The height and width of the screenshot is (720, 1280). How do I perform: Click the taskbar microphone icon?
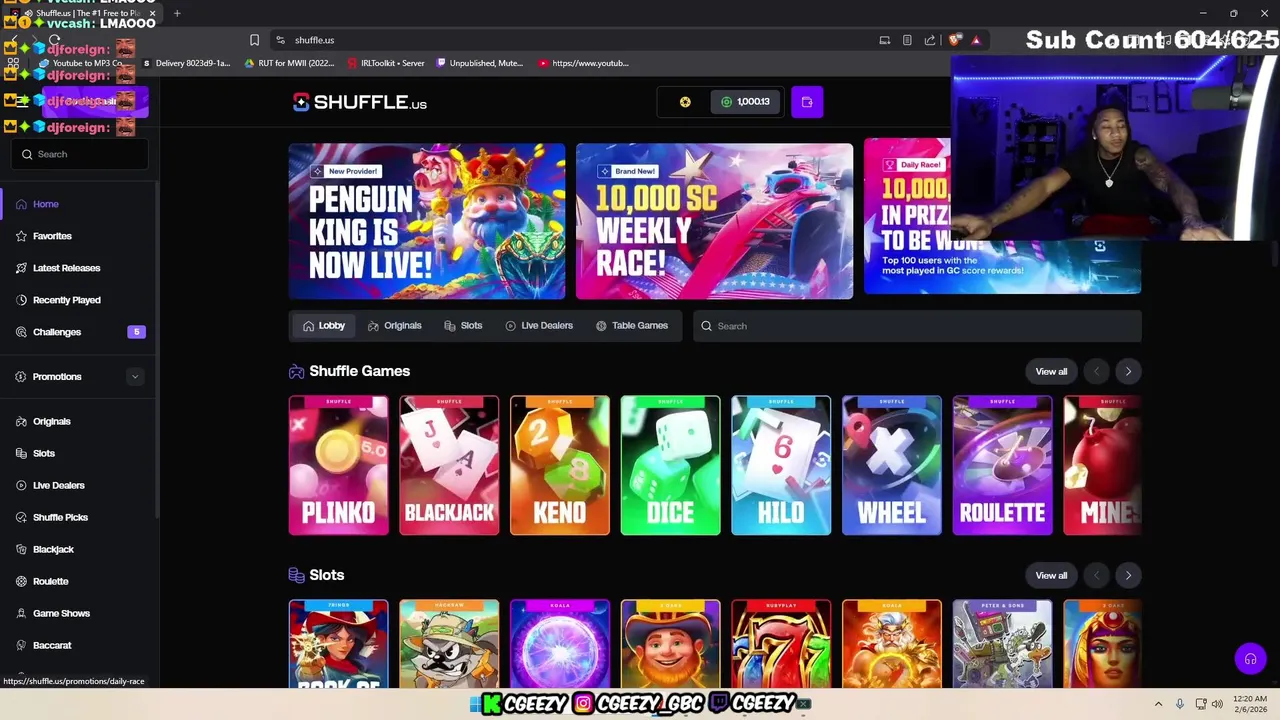(x=1180, y=704)
